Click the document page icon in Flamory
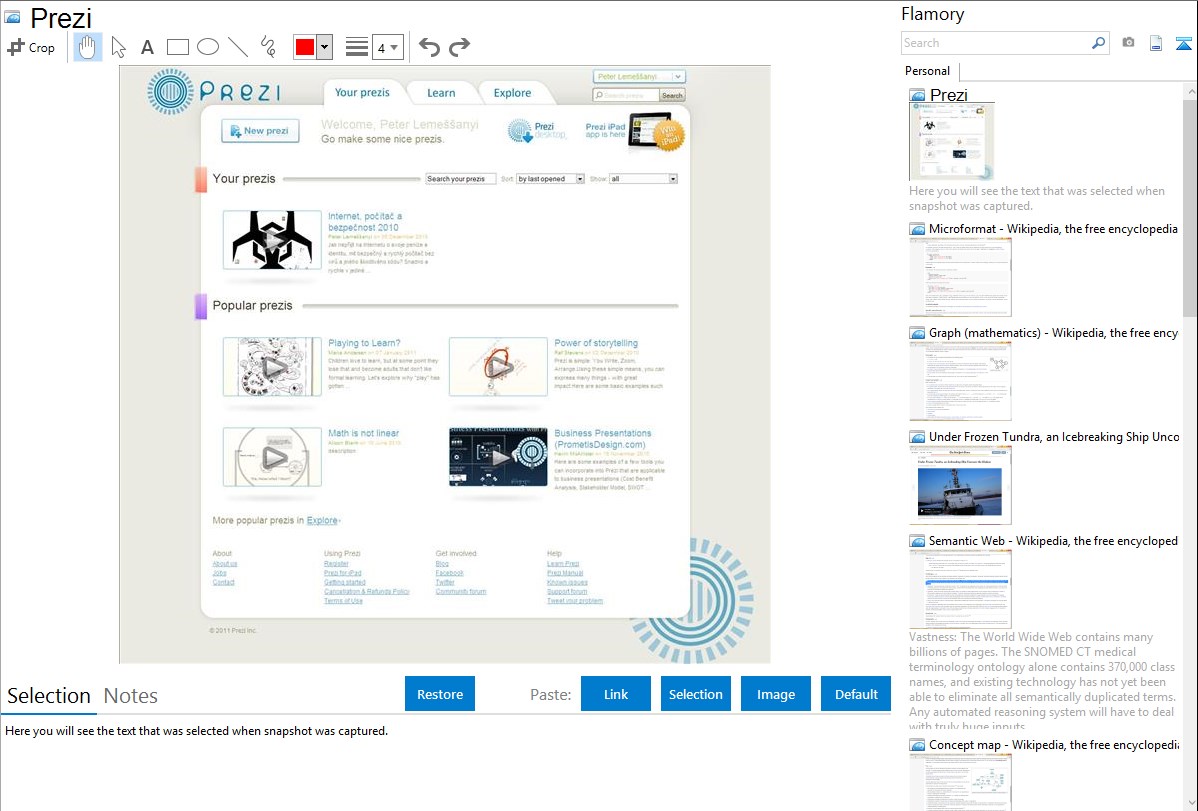The height and width of the screenshot is (811, 1198). click(x=1156, y=43)
